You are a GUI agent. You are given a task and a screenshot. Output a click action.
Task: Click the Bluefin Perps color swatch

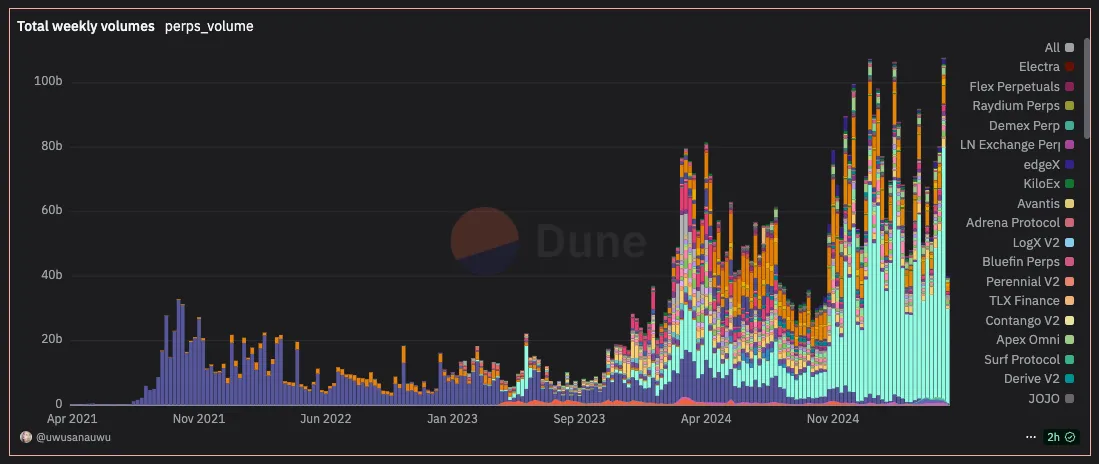[x=1070, y=262]
